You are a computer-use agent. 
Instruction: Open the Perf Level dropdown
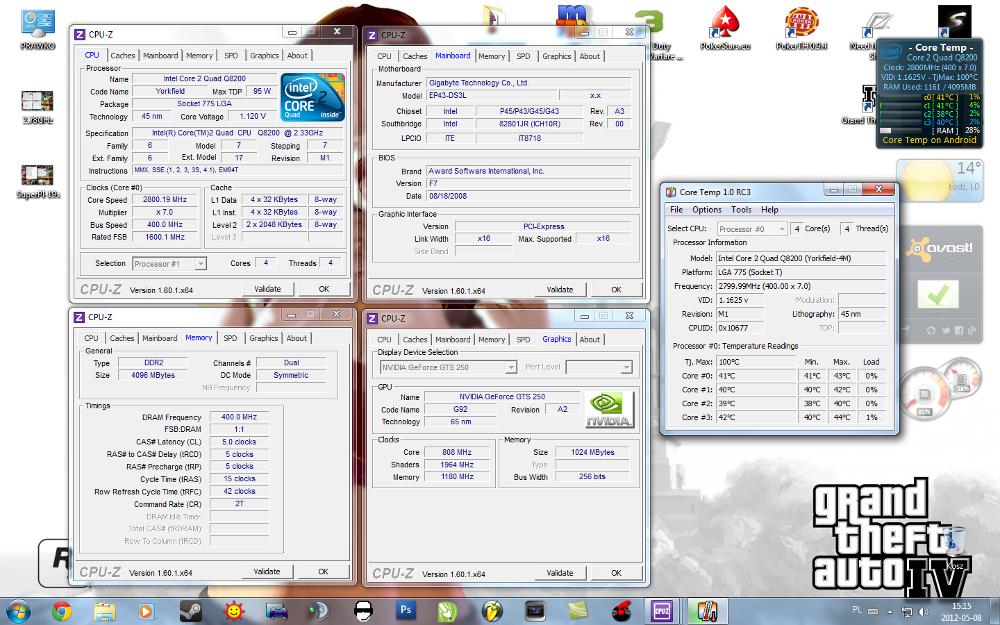click(599, 367)
